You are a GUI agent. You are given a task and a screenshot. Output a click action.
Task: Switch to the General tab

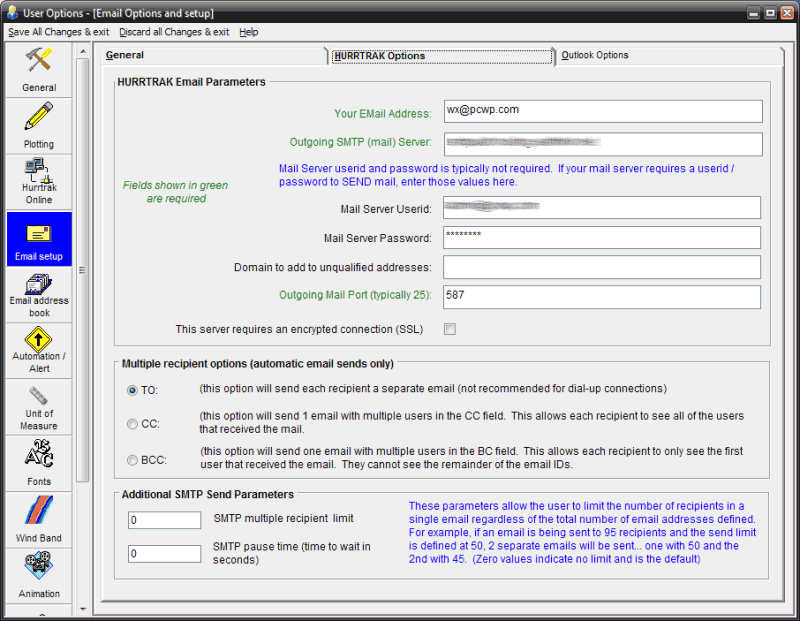pyautogui.click(x=125, y=55)
